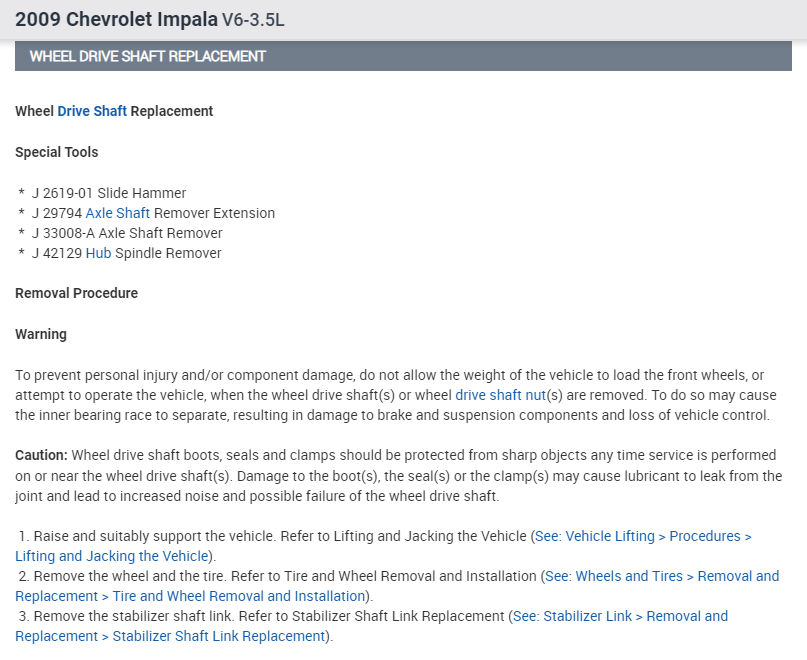The width and height of the screenshot is (807, 660).
Task: Open See: Vehicle Lifting > Procedures link
Action: [x=643, y=536]
